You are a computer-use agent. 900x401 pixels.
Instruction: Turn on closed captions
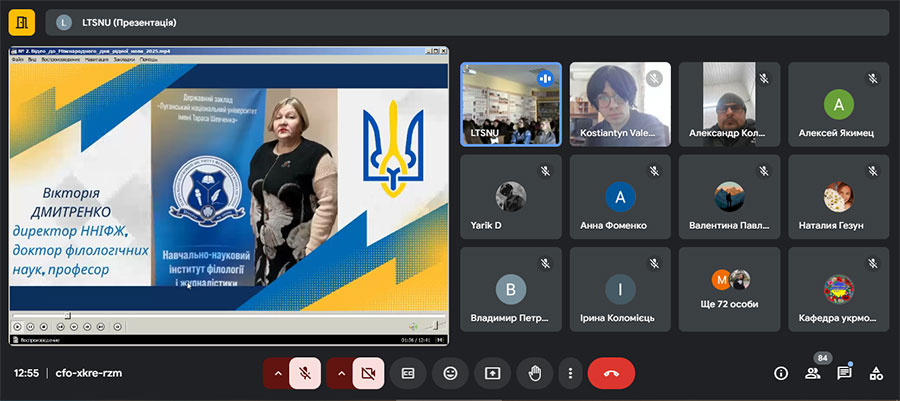(408, 373)
